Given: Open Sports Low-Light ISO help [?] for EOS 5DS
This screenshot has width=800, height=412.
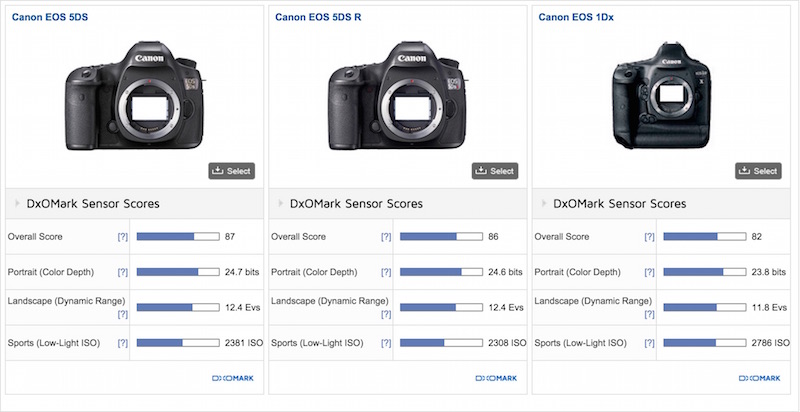Looking at the screenshot, I should [122, 343].
